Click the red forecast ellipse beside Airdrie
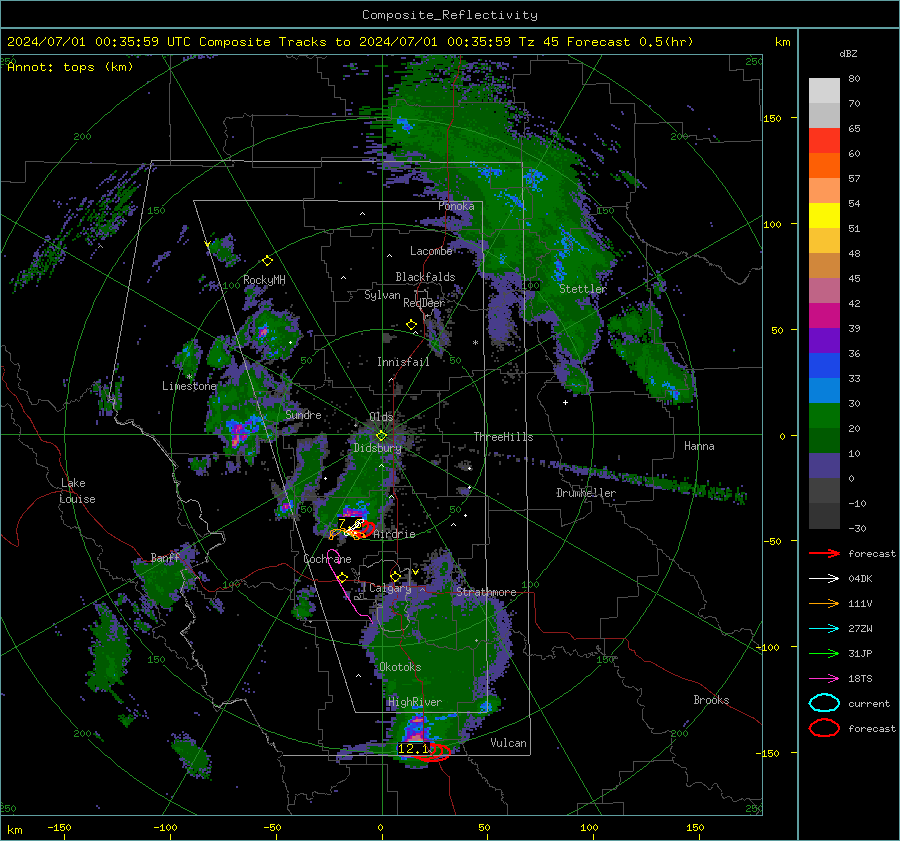This screenshot has width=900, height=841. (x=366, y=529)
